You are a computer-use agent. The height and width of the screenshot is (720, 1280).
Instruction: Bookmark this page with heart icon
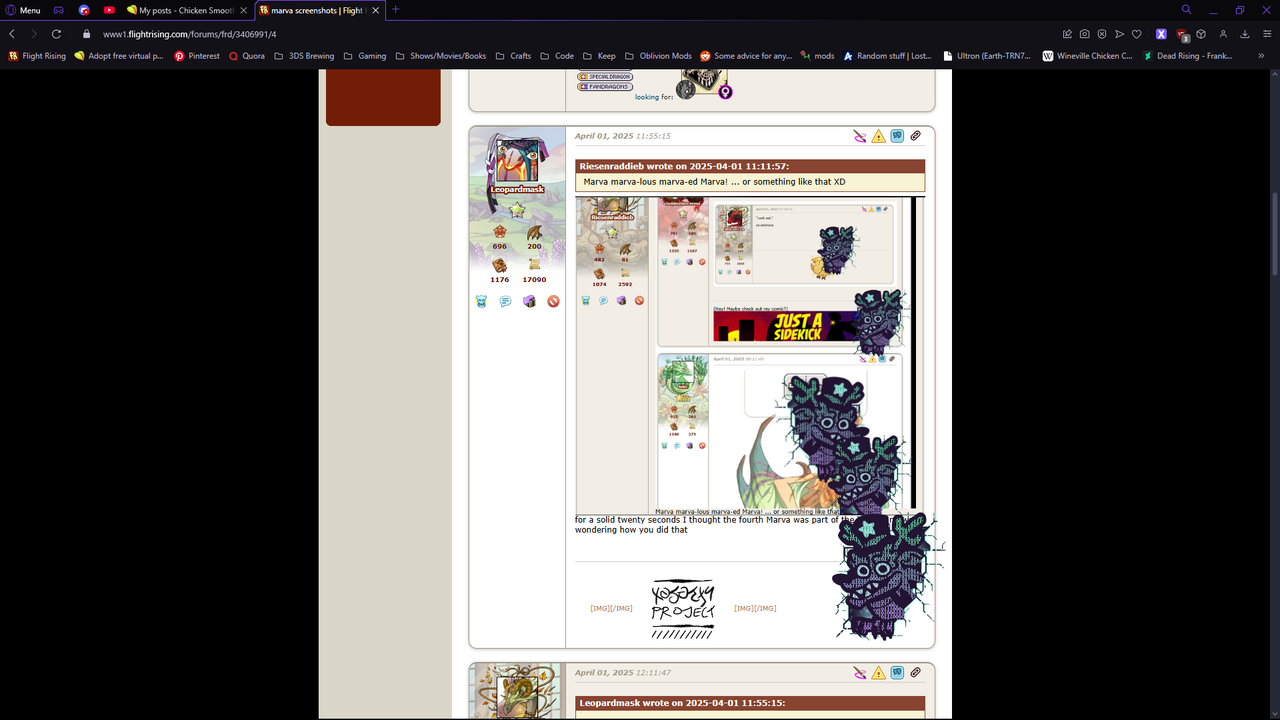(x=1136, y=34)
